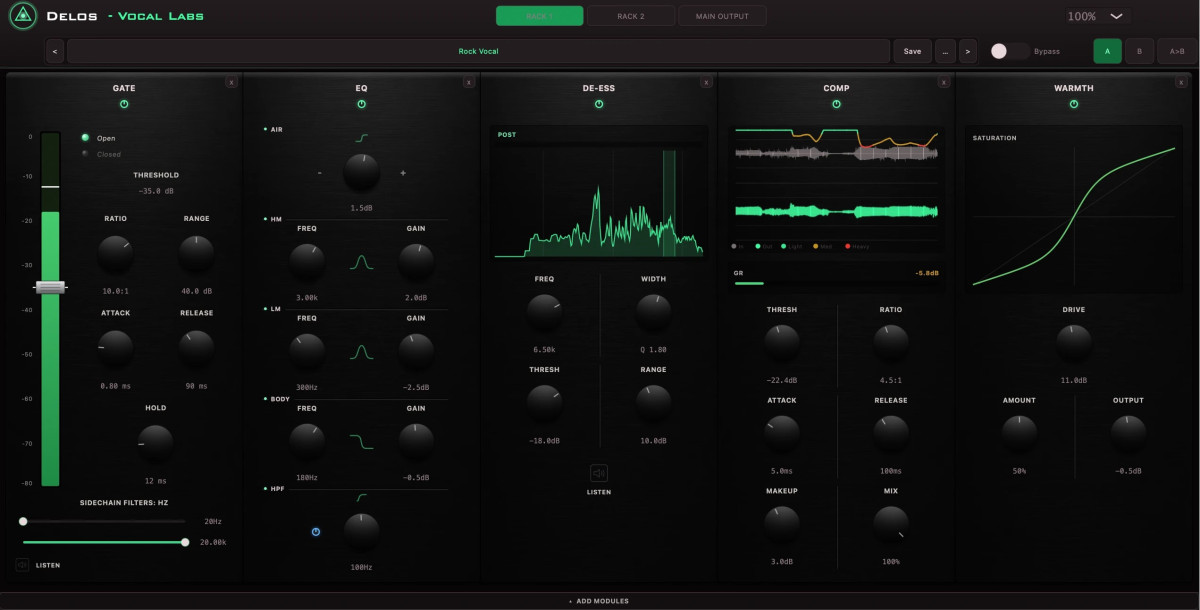Click the DE-ESS Thresh knob
The width and height of the screenshot is (1200, 610).
(544, 403)
